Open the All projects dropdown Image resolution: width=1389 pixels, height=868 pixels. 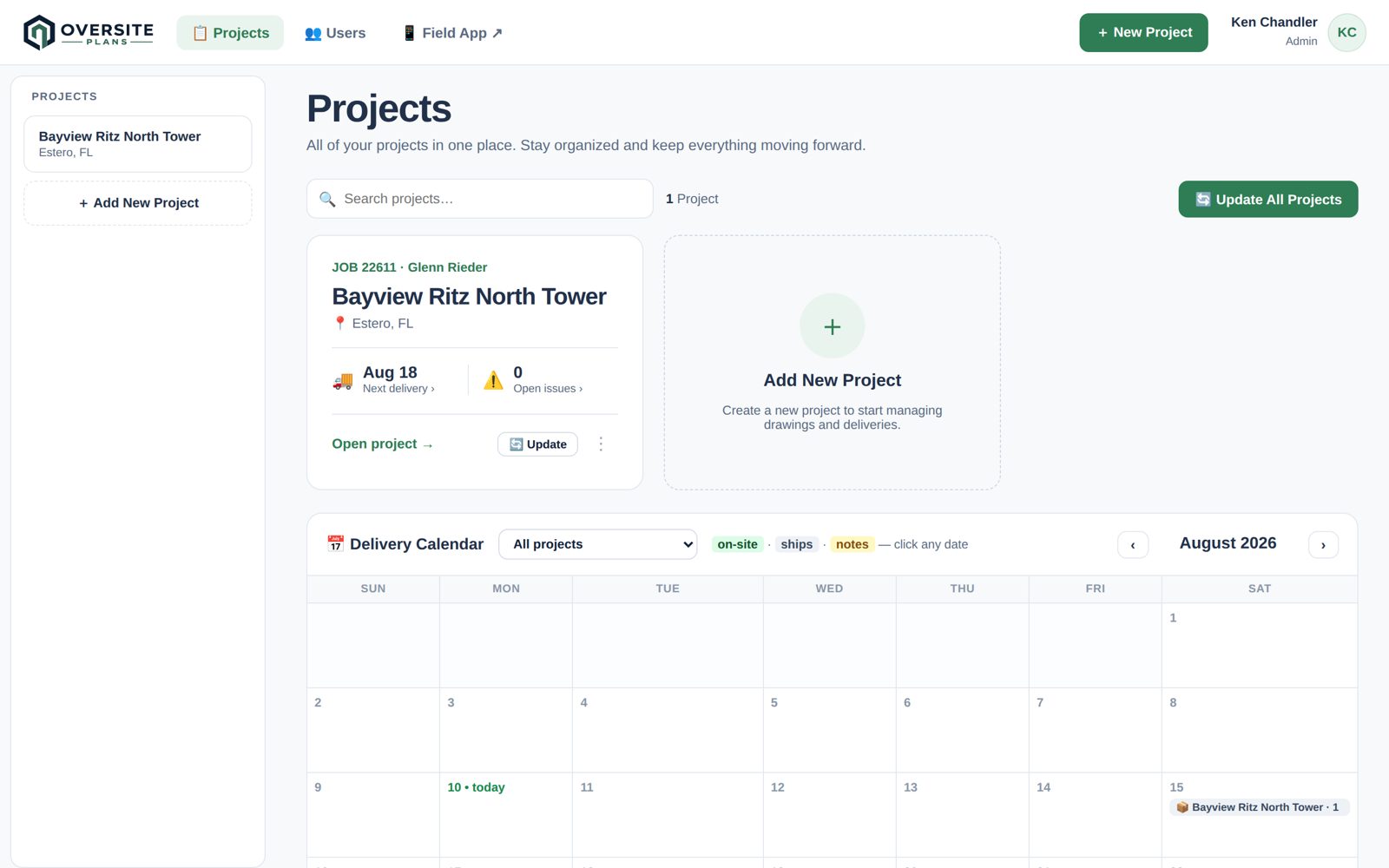click(x=597, y=544)
